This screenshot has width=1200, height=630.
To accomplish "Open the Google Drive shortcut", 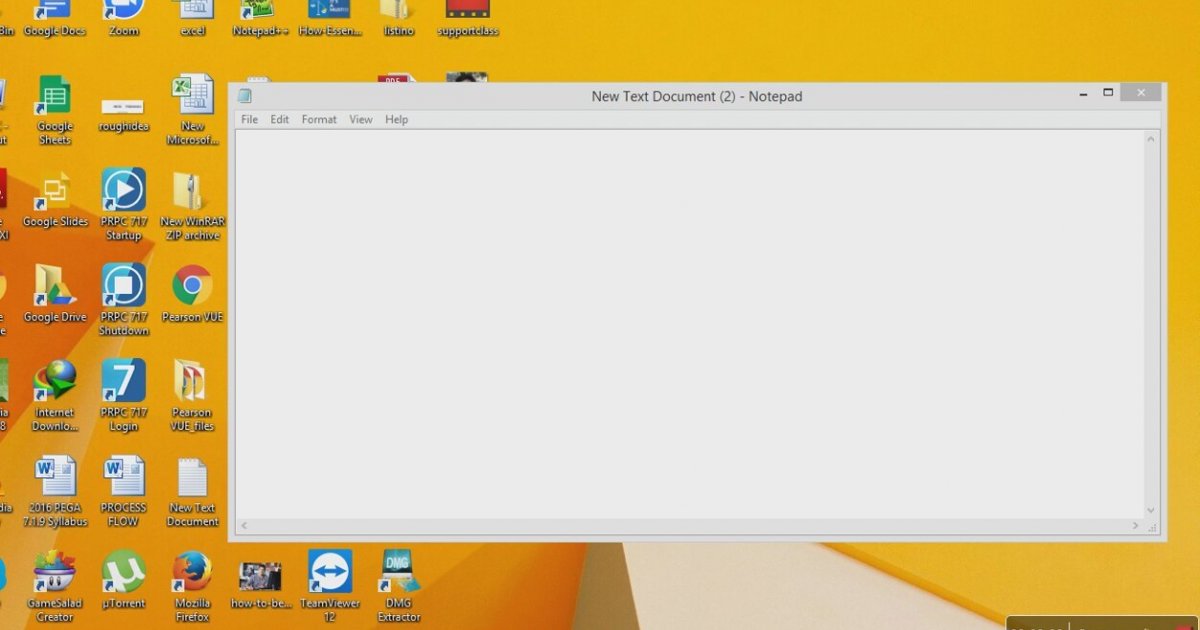I will 55,293.
